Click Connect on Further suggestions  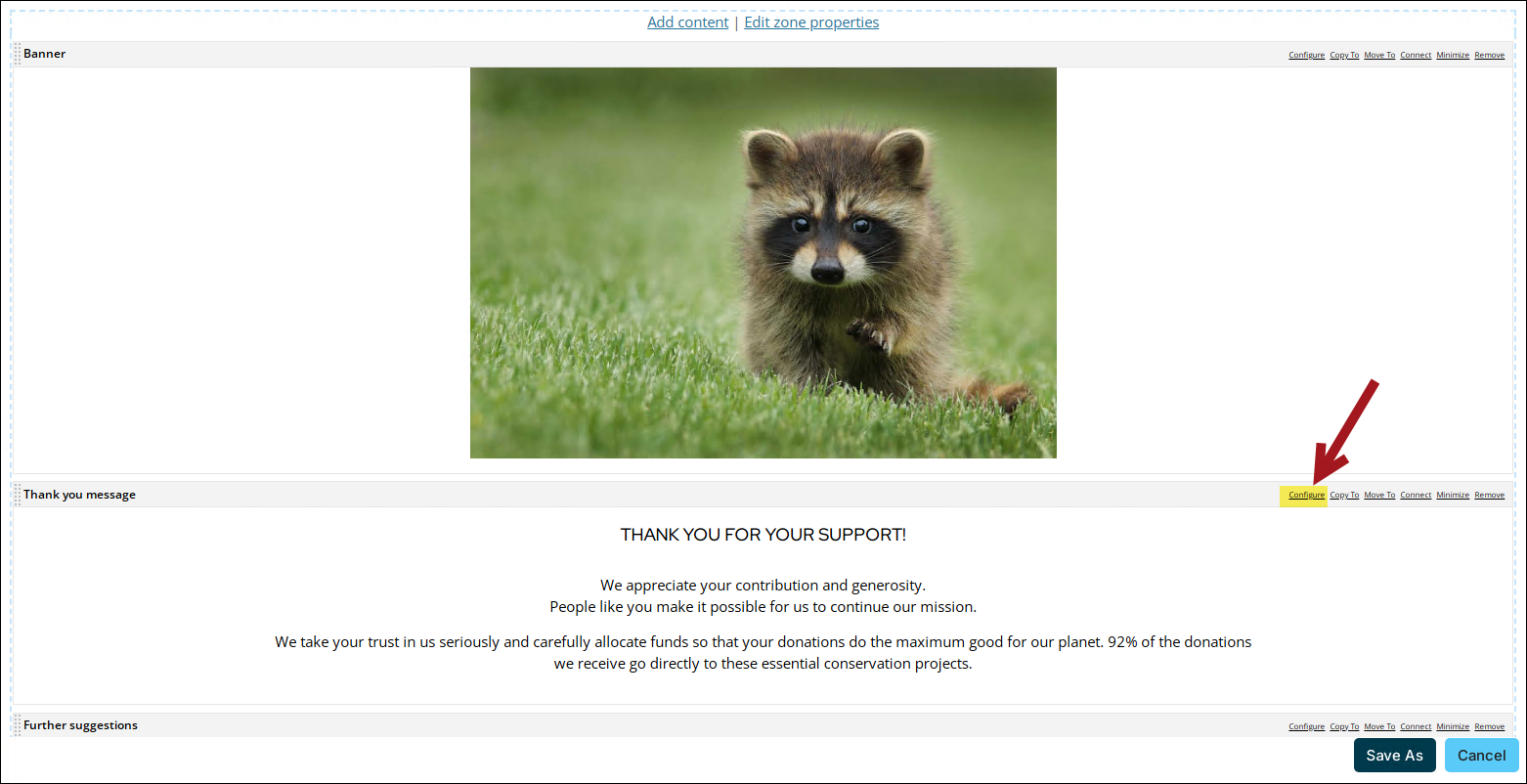pos(1416,726)
